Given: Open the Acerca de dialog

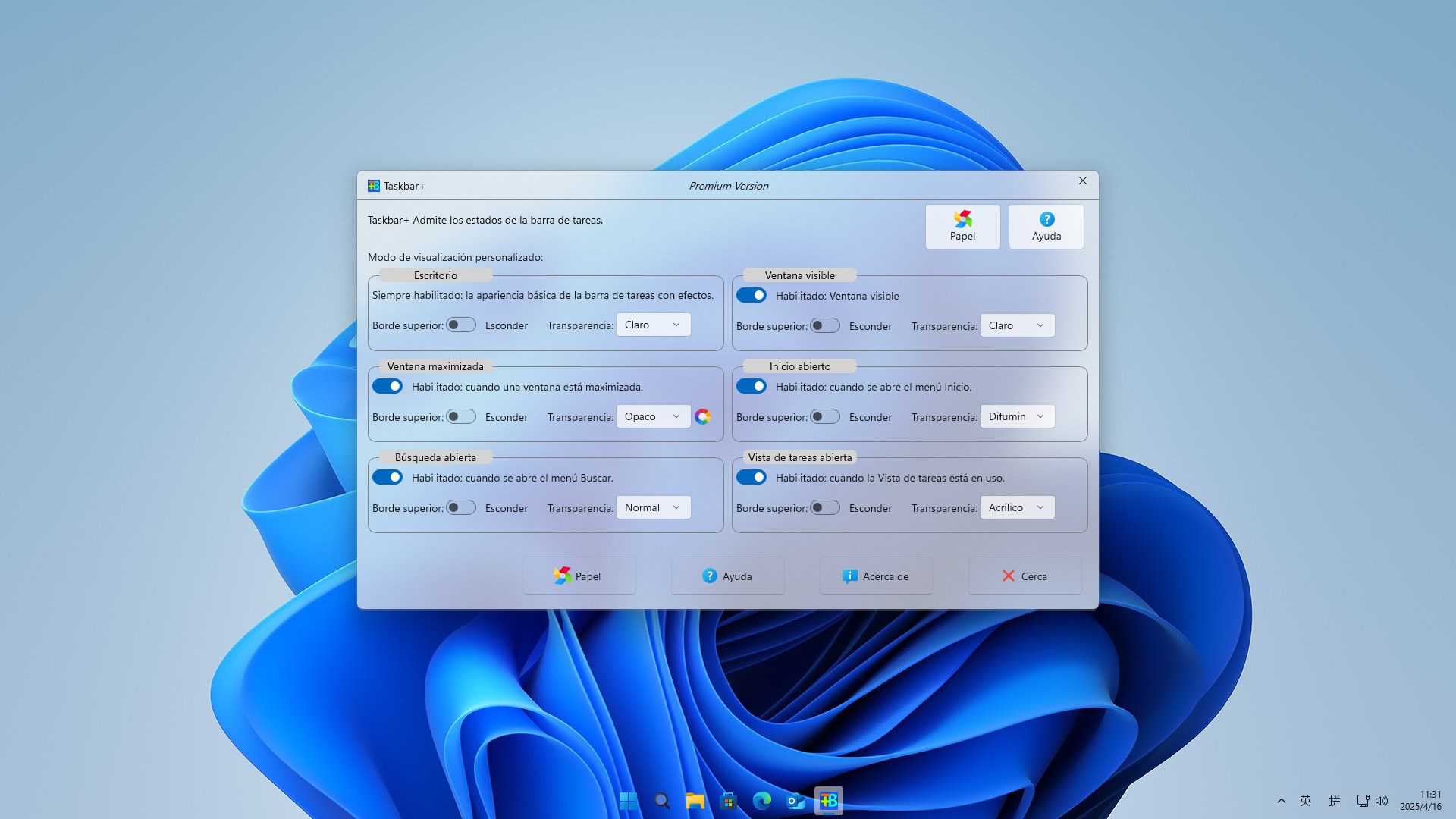Looking at the screenshot, I should pyautogui.click(x=876, y=576).
